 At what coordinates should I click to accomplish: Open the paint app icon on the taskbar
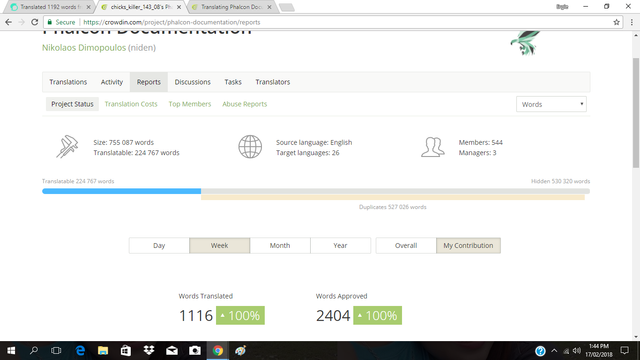tap(240, 351)
